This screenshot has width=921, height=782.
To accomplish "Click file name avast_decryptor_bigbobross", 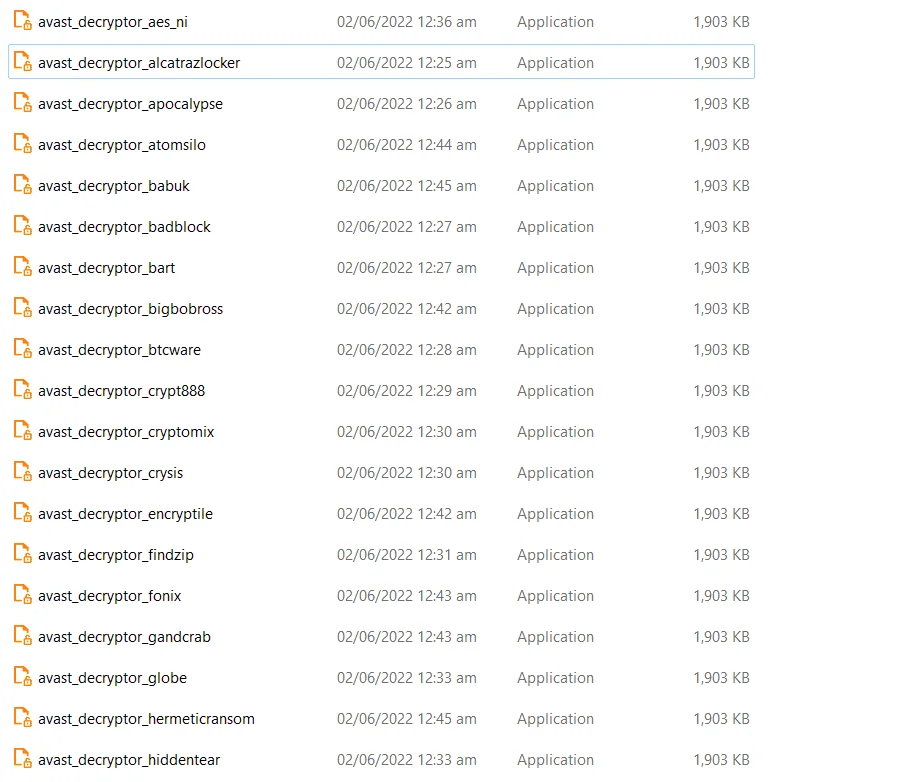I will pyautogui.click(x=130, y=310).
